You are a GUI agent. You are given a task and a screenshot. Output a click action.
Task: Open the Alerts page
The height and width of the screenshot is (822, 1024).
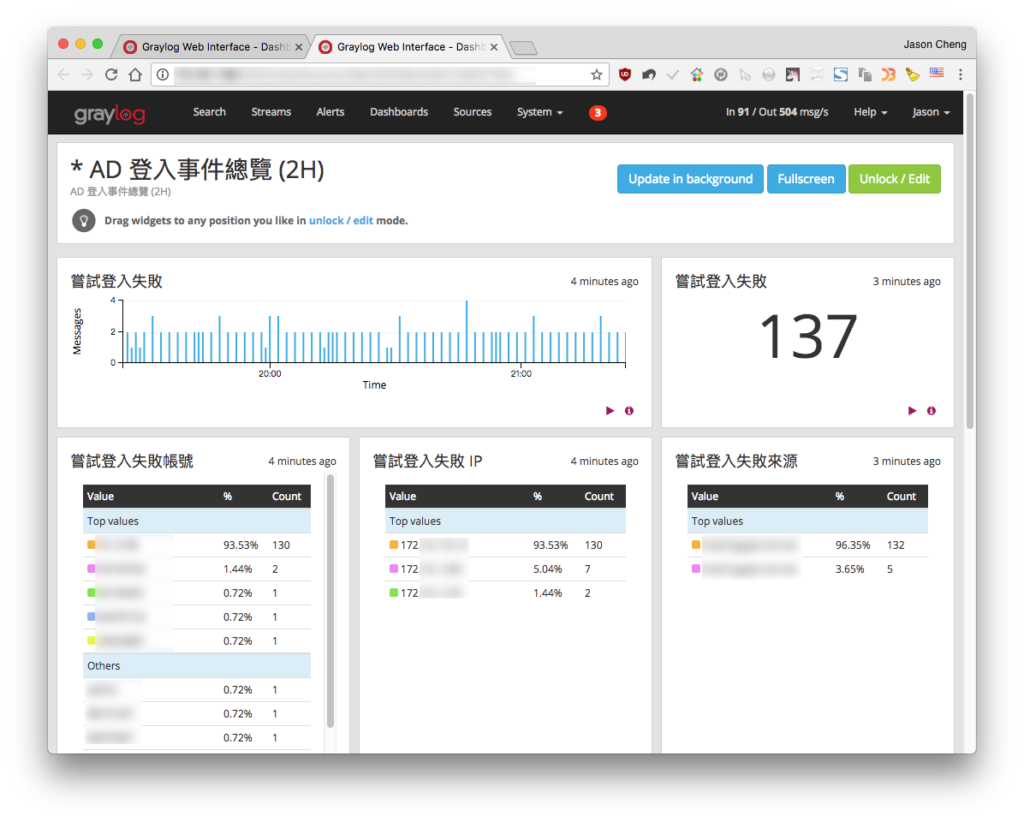[x=330, y=112]
